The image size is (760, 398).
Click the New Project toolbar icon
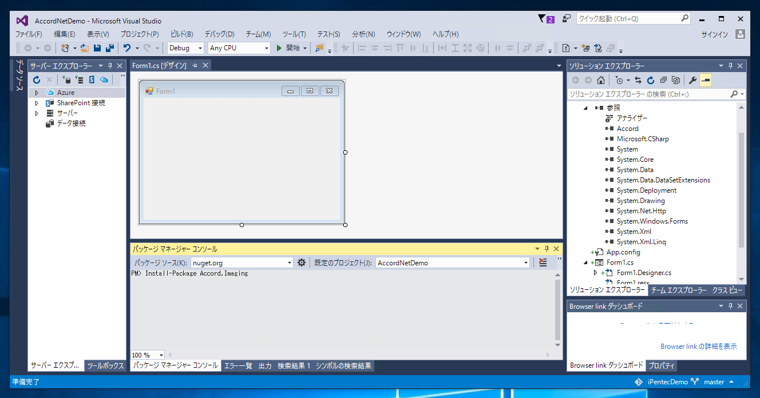click(65, 48)
